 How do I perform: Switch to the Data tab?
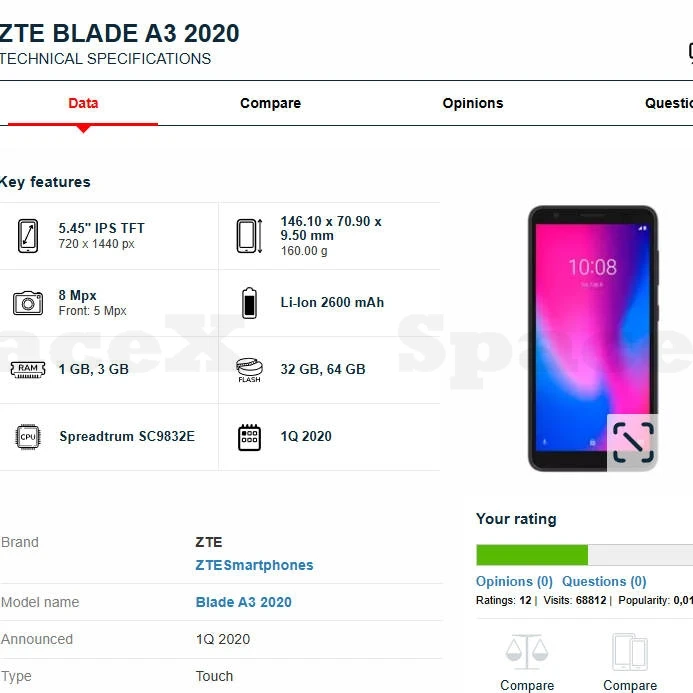point(83,103)
